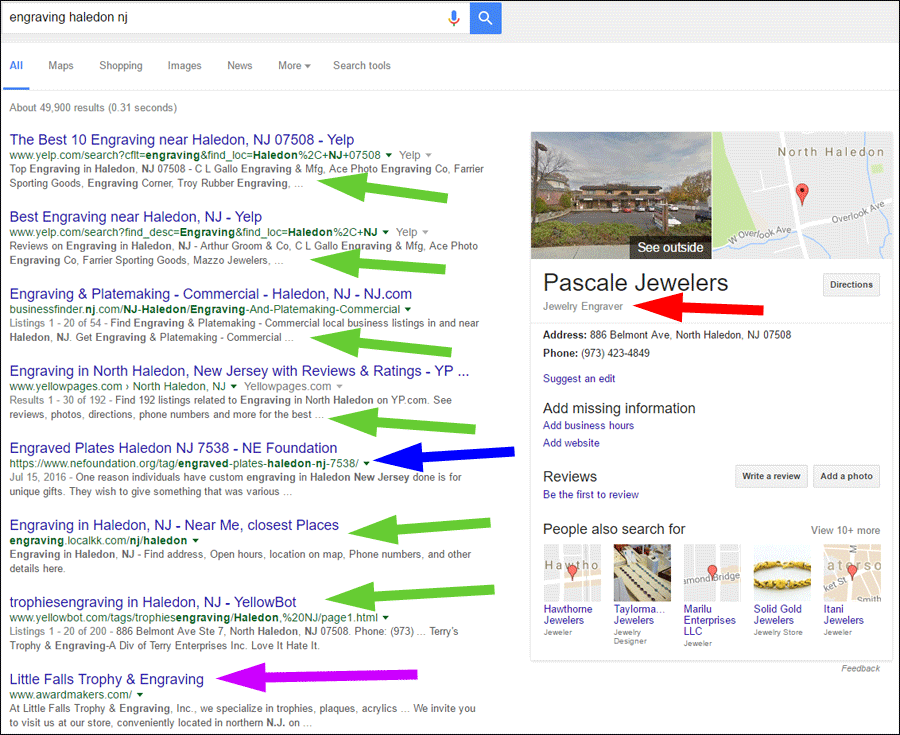900x735 pixels.
Task: Open the Solid Gold Jewelers bracelet thumbnail
Action: tap(782, 573)
